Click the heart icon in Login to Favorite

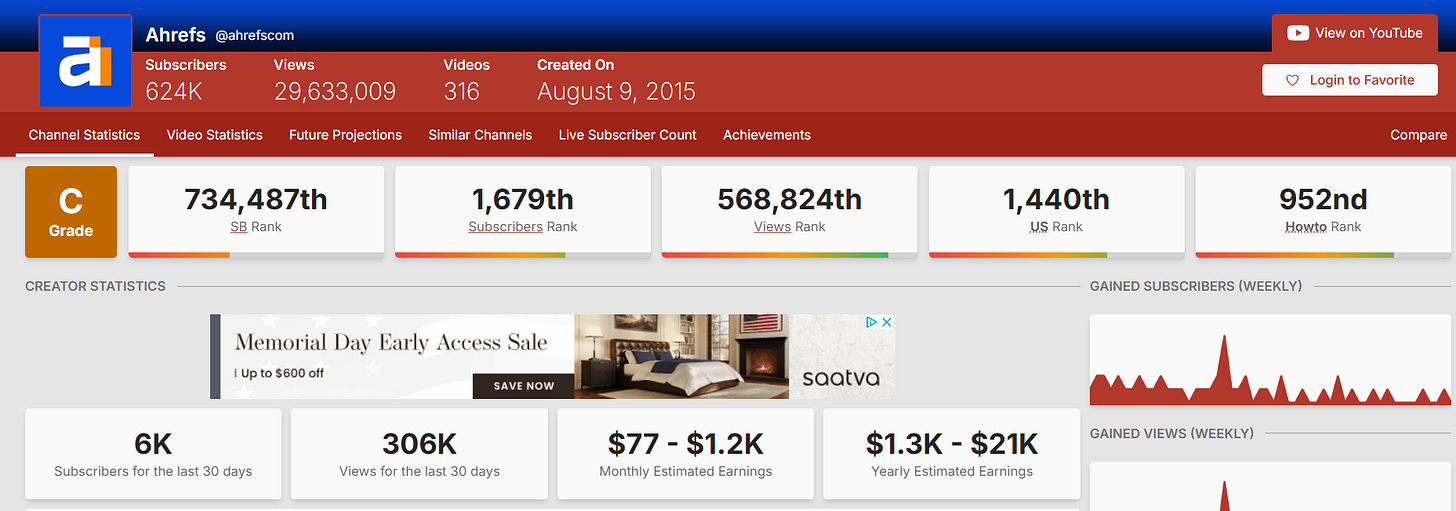(x=1292, y=80)
